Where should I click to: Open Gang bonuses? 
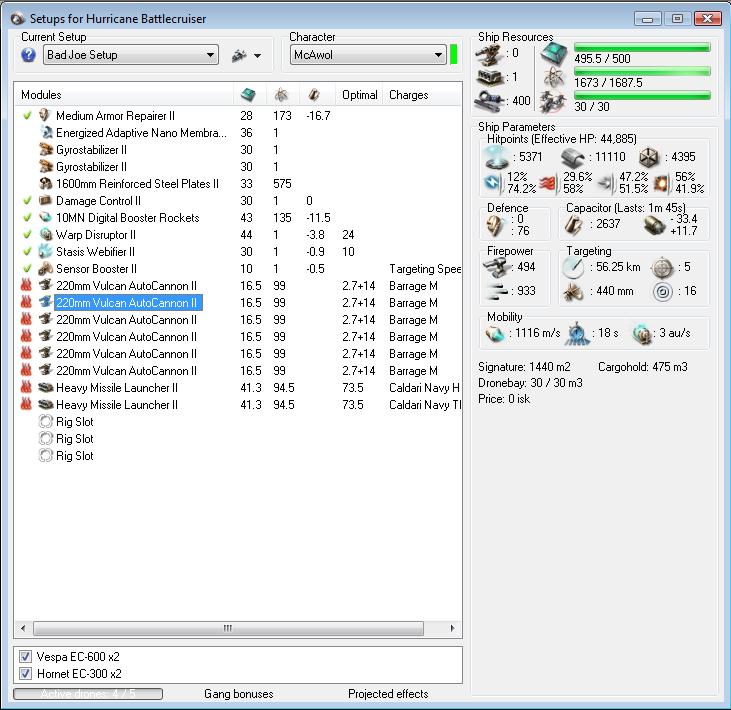point(239,694)
